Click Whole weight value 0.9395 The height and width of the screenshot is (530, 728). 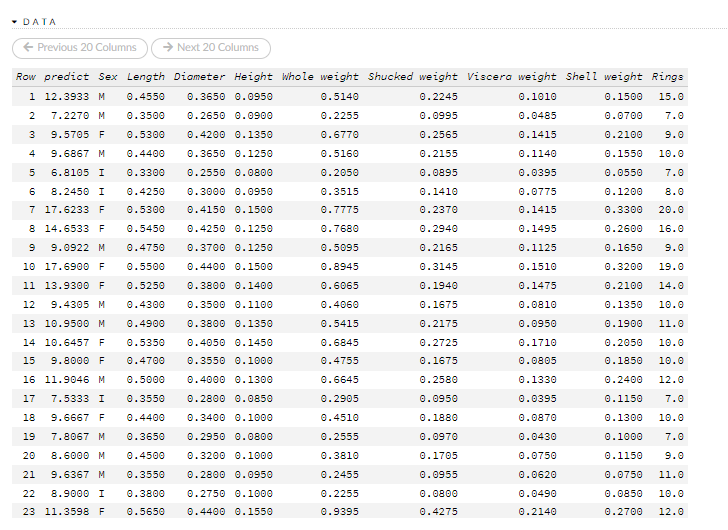click(x=339, y=512)
